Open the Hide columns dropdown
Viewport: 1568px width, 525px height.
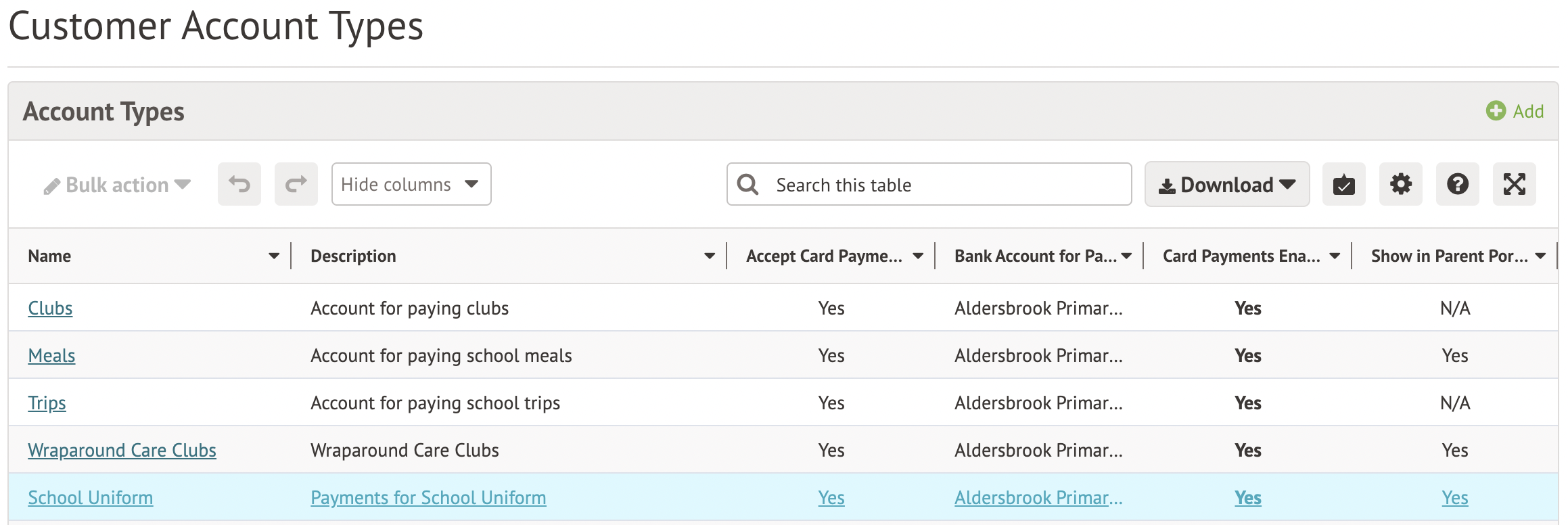click(411, 184)
